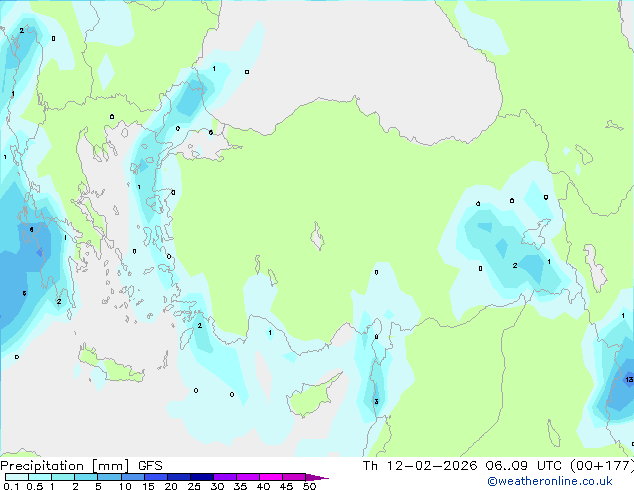Click the '13' precipitation value on the map
This screenshot has height=490, width=634.
[x=629, y=379]
